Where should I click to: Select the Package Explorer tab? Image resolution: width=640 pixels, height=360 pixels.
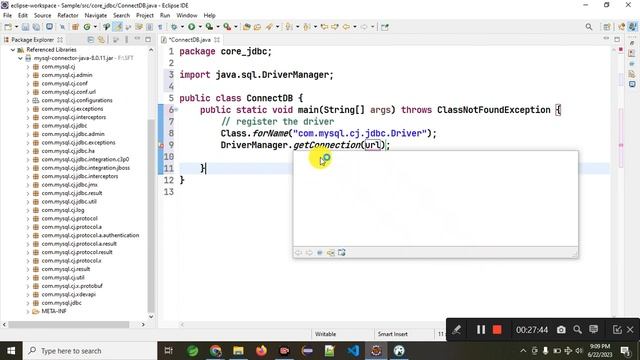point(33,40)
